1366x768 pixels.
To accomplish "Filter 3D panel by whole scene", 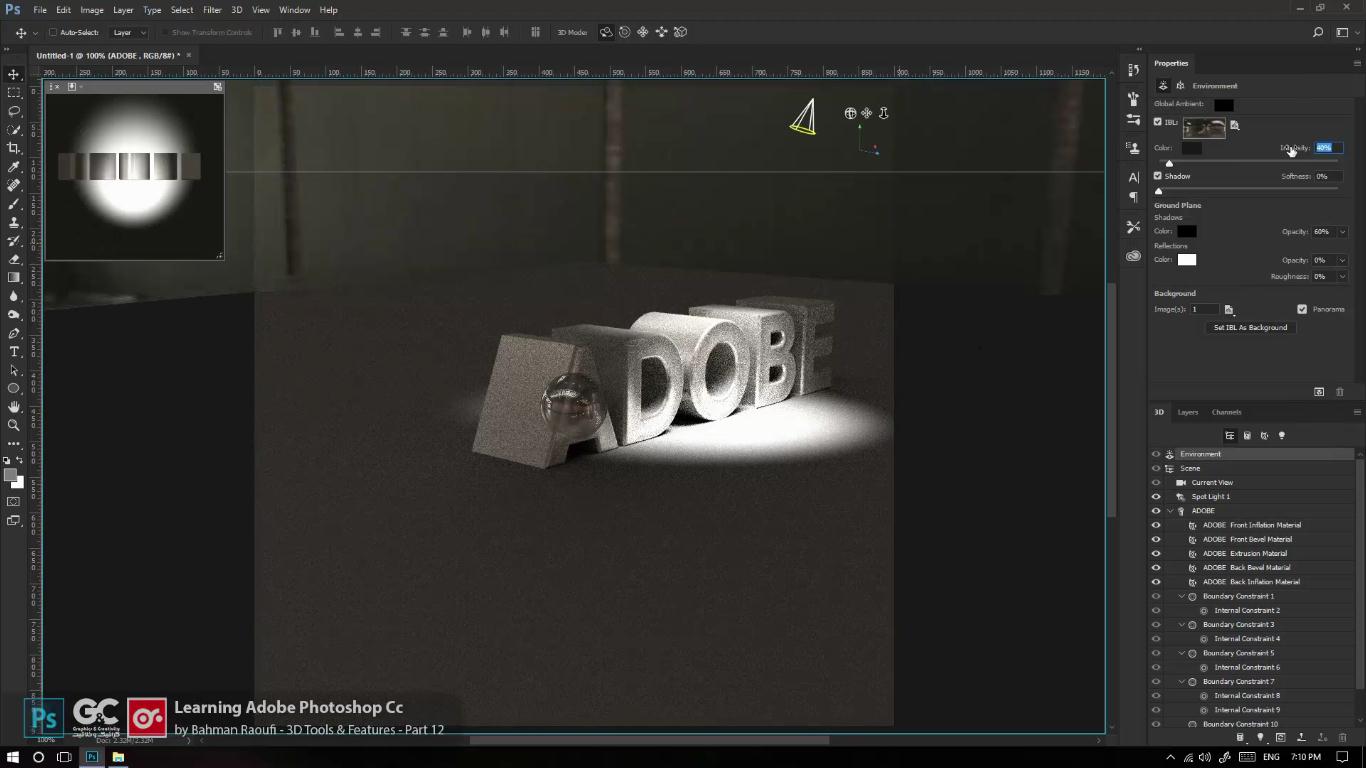I will [1230, 435].
